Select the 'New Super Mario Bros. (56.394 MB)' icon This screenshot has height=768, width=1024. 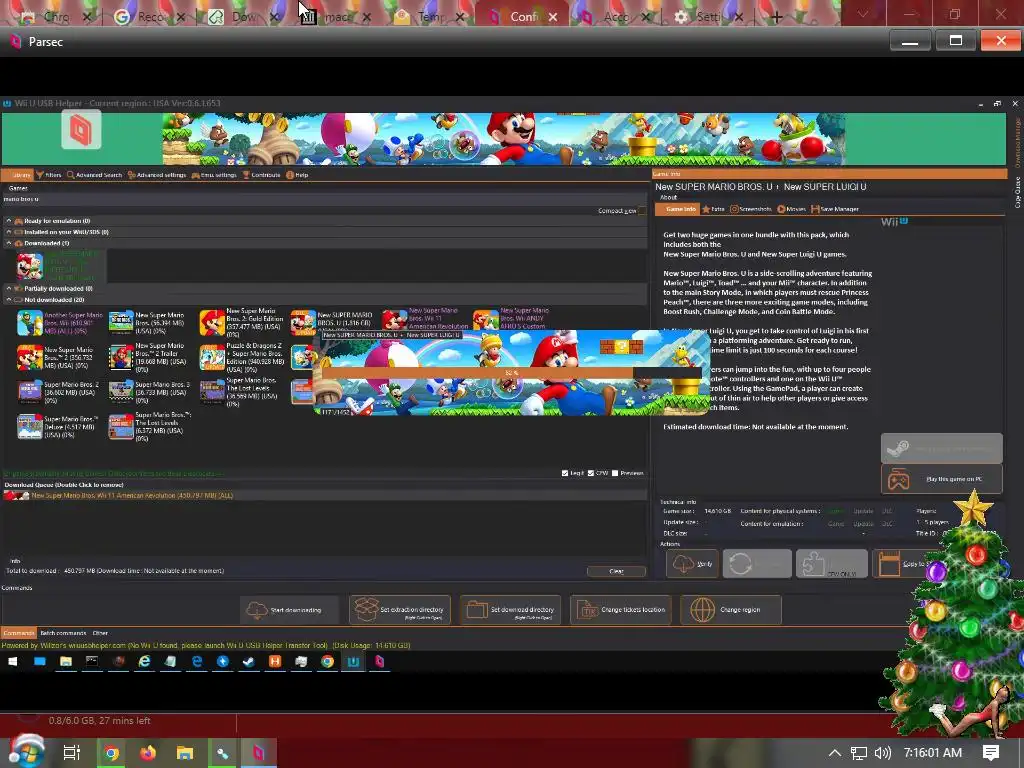[121, 323]
